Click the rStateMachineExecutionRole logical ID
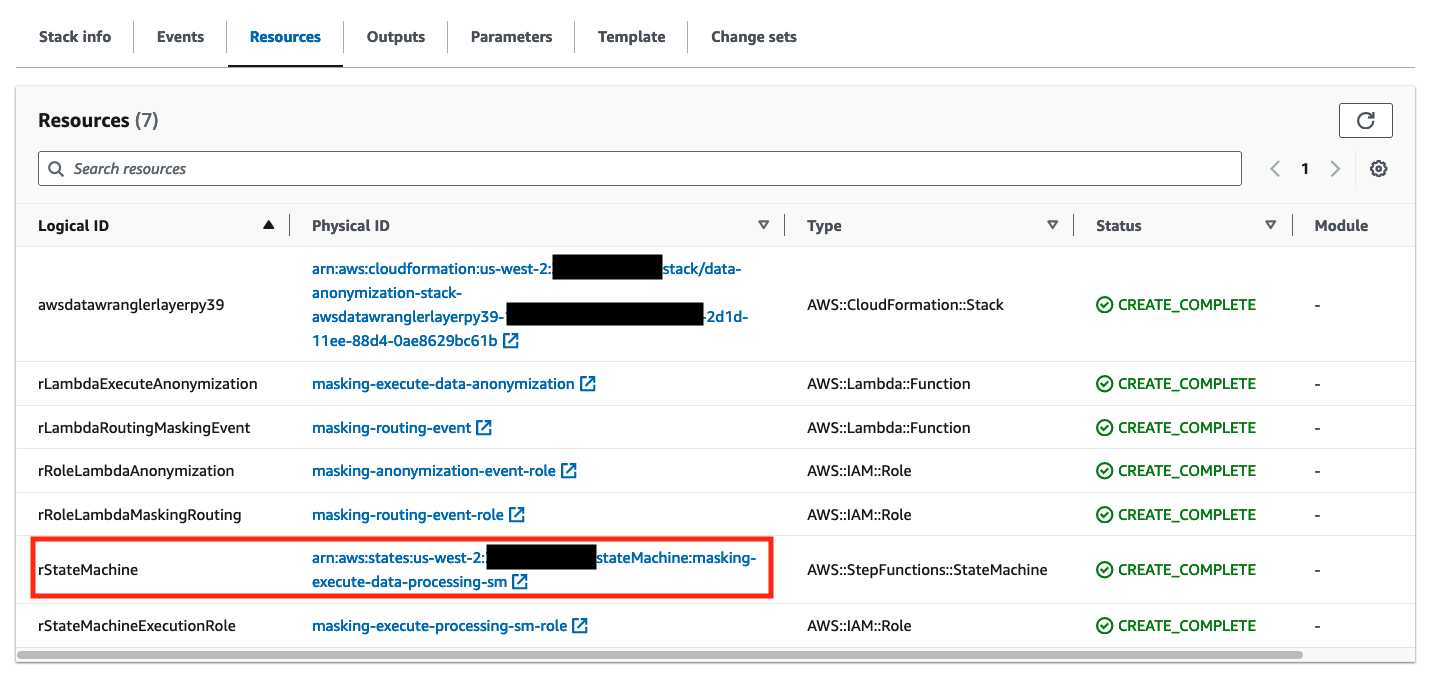1435x695 pixels. pos(137,626)
